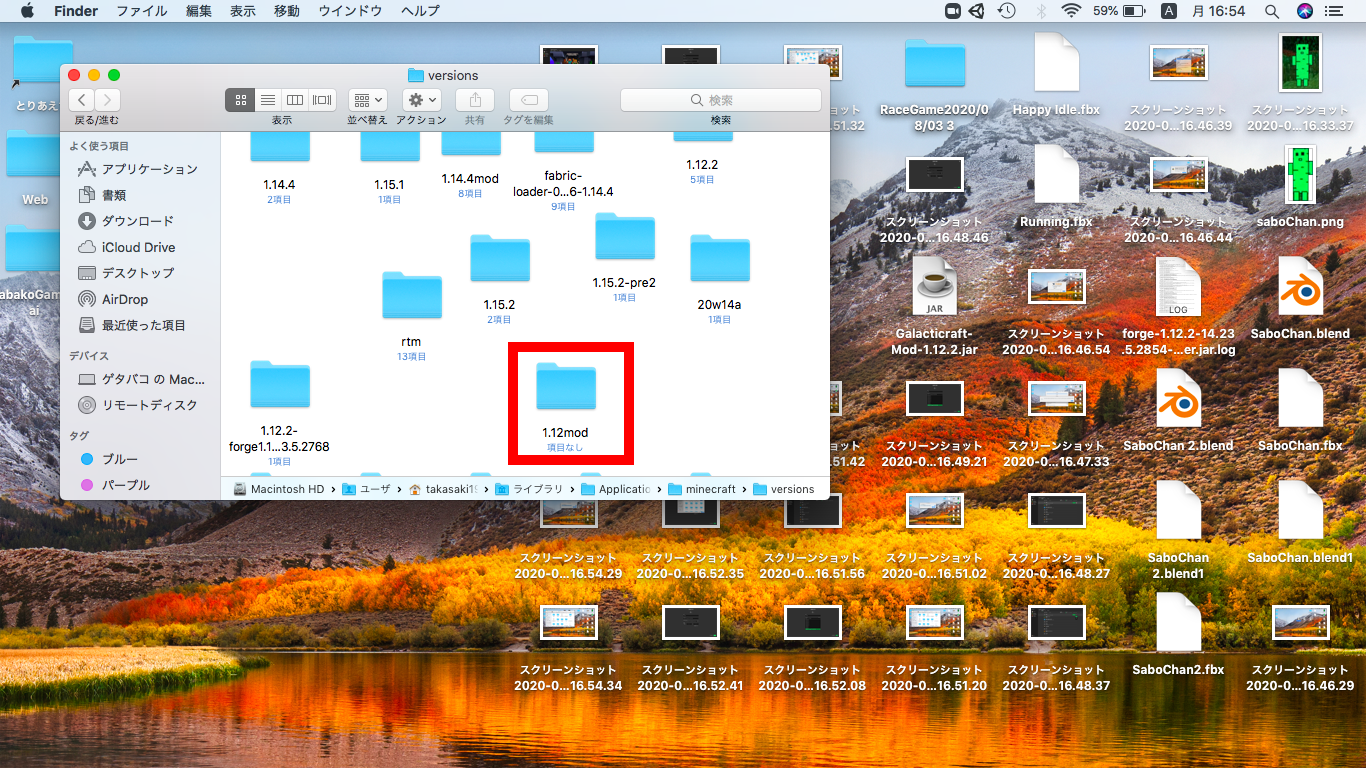
Task: Open Spotlight search in the menu bar
Action: click(1272, 11)
